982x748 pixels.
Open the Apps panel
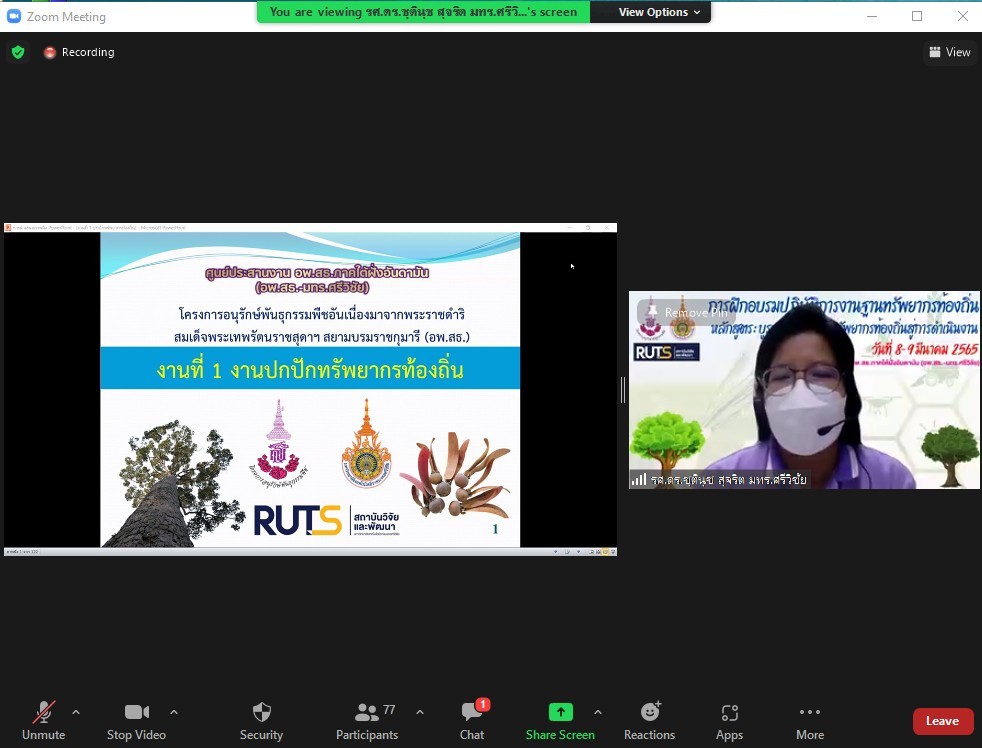(x=729, y=720)
